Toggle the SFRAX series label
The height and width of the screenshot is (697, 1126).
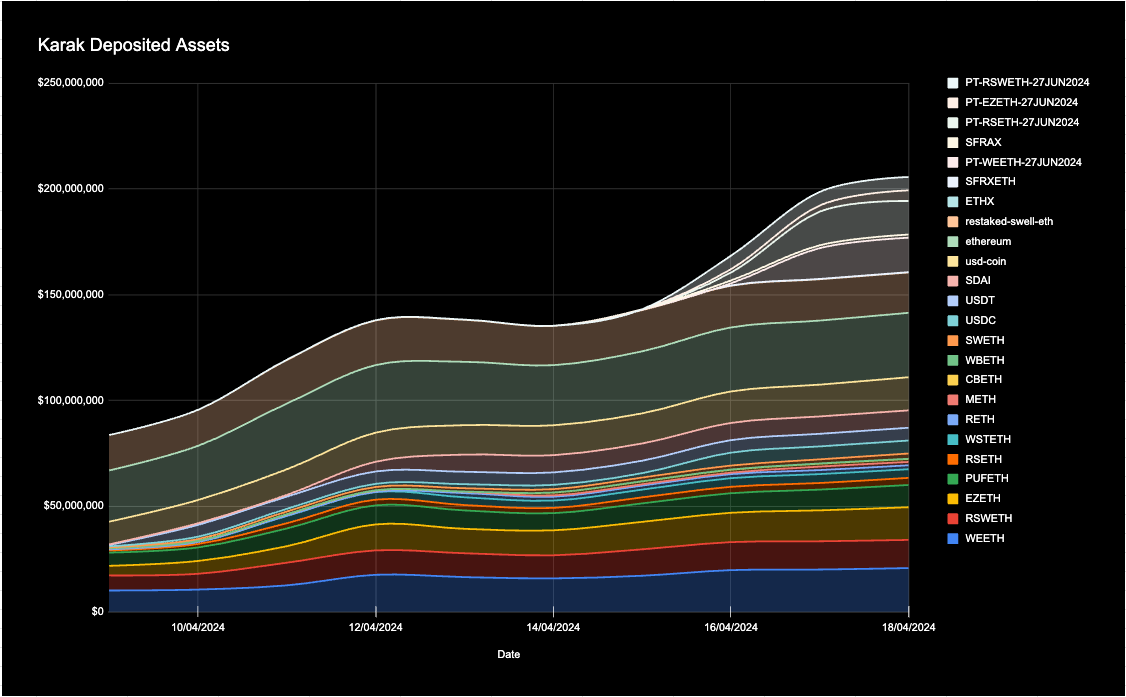(983, 142)
